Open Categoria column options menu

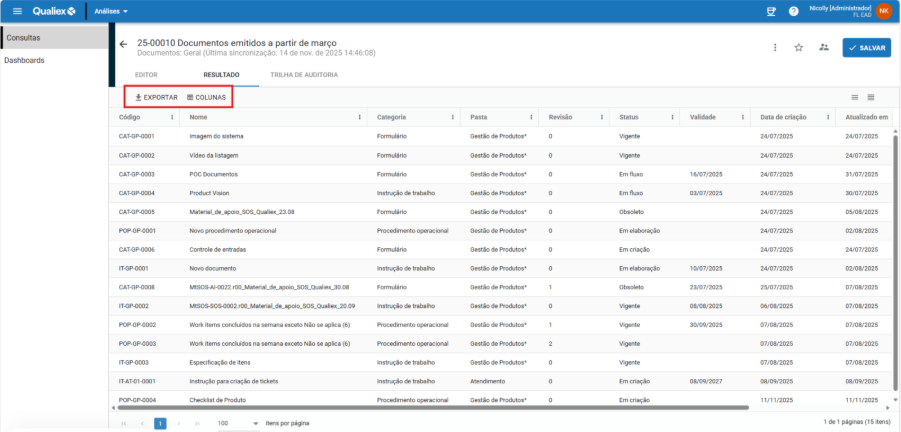click(454, 117)
